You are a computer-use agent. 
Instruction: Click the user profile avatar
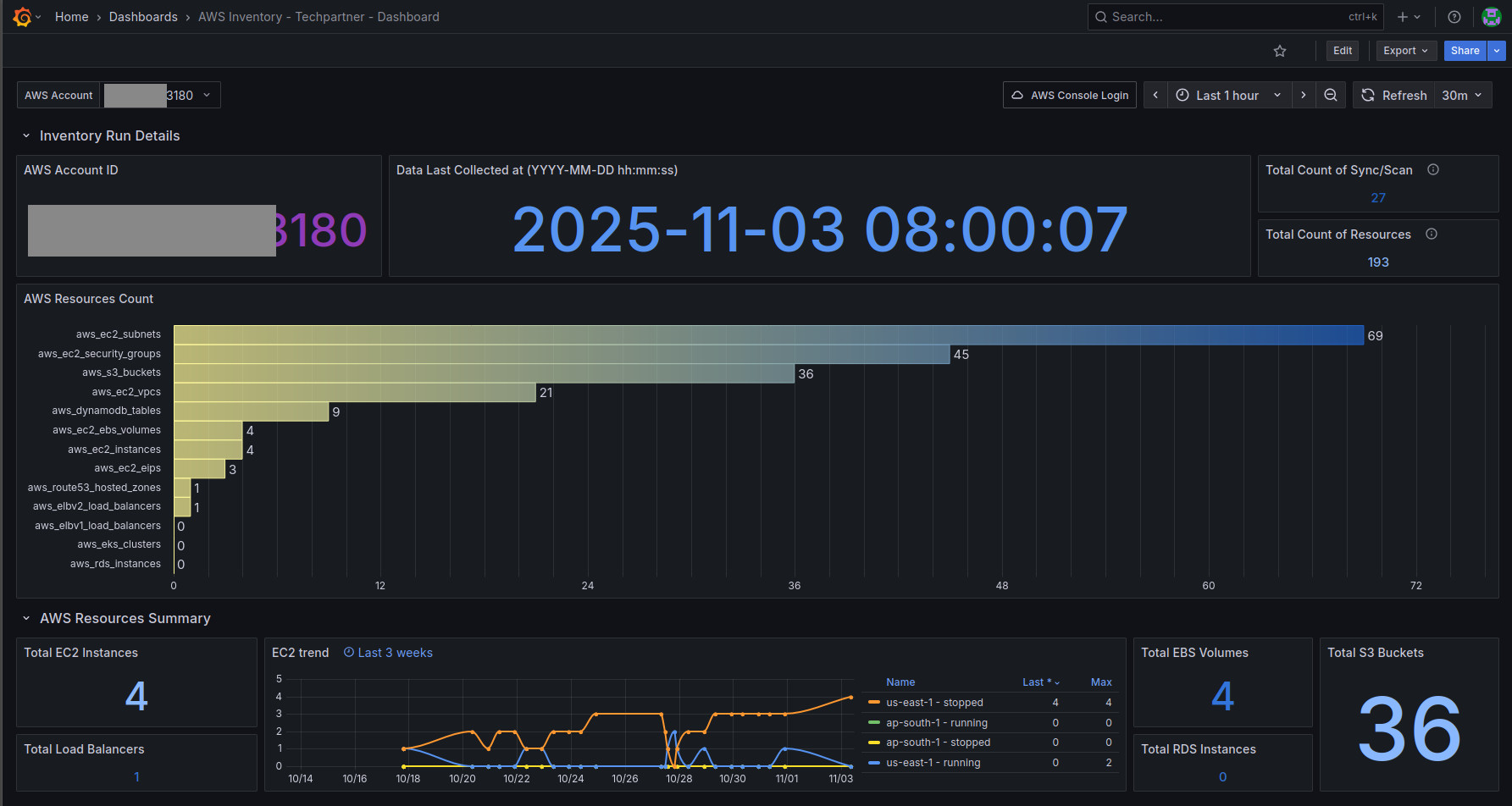click(x=1491, y=17)
